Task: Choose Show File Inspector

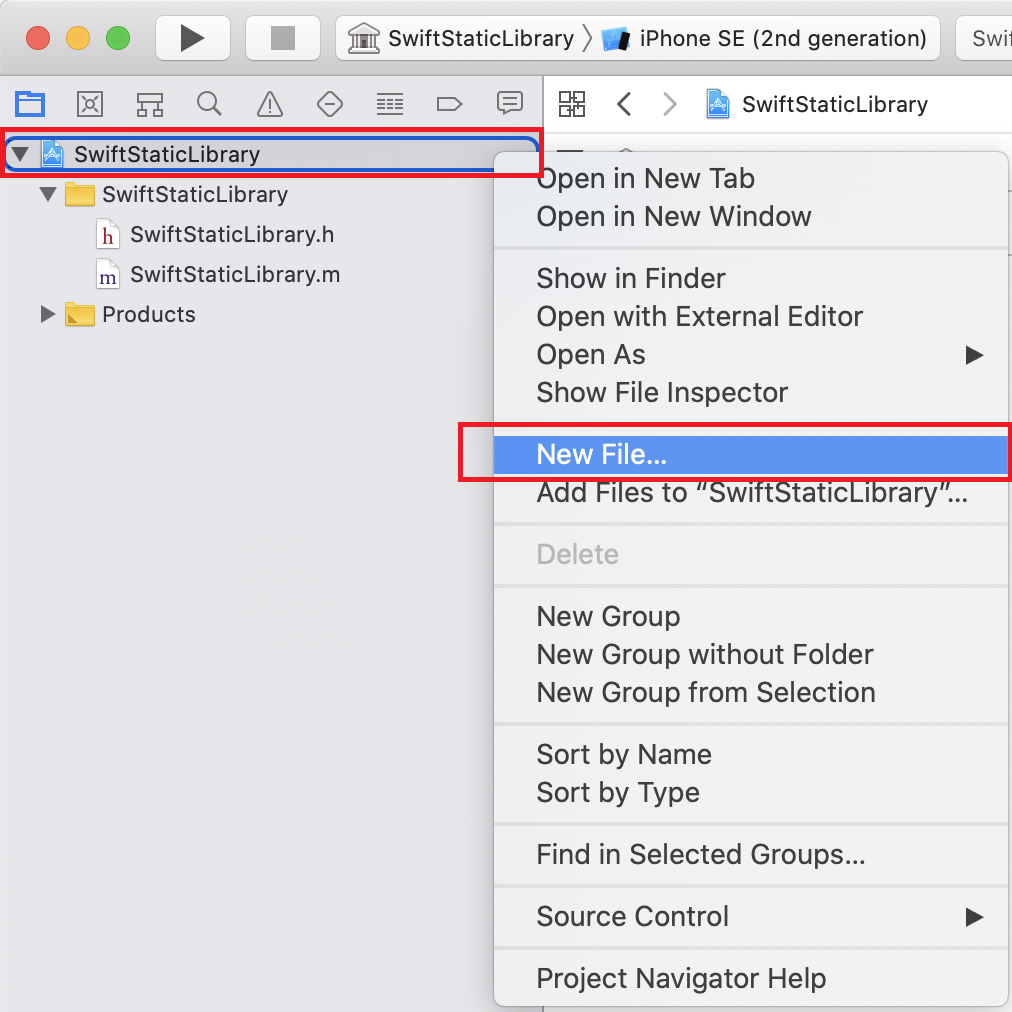Action: point(751,393)
